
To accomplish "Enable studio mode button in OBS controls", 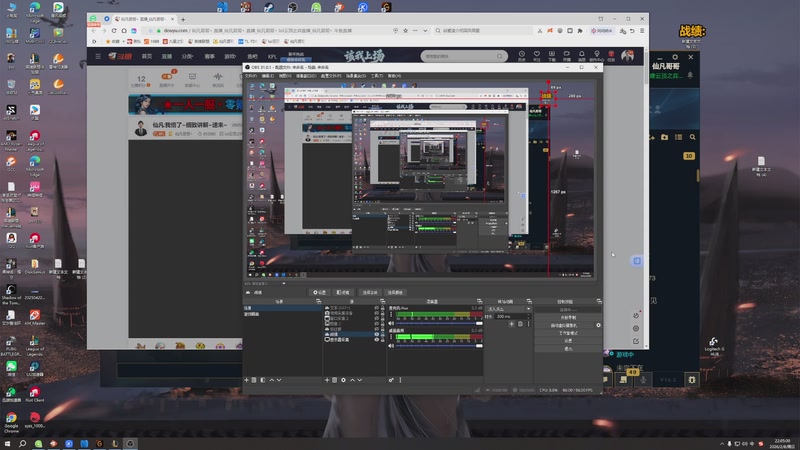I will (567, 333).
